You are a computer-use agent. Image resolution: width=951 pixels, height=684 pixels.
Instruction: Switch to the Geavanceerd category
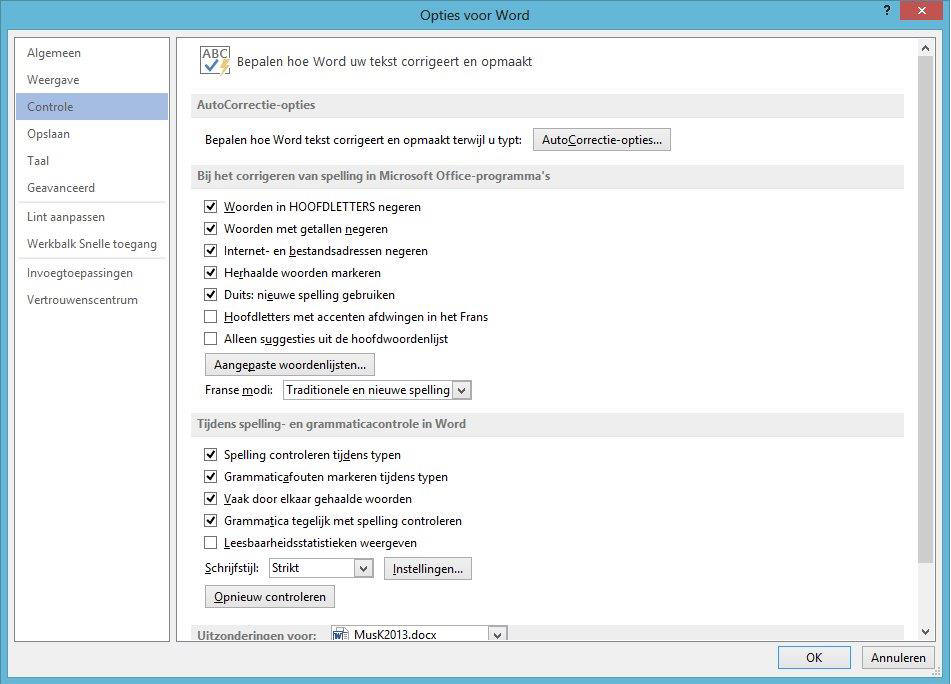click(92, 187)
